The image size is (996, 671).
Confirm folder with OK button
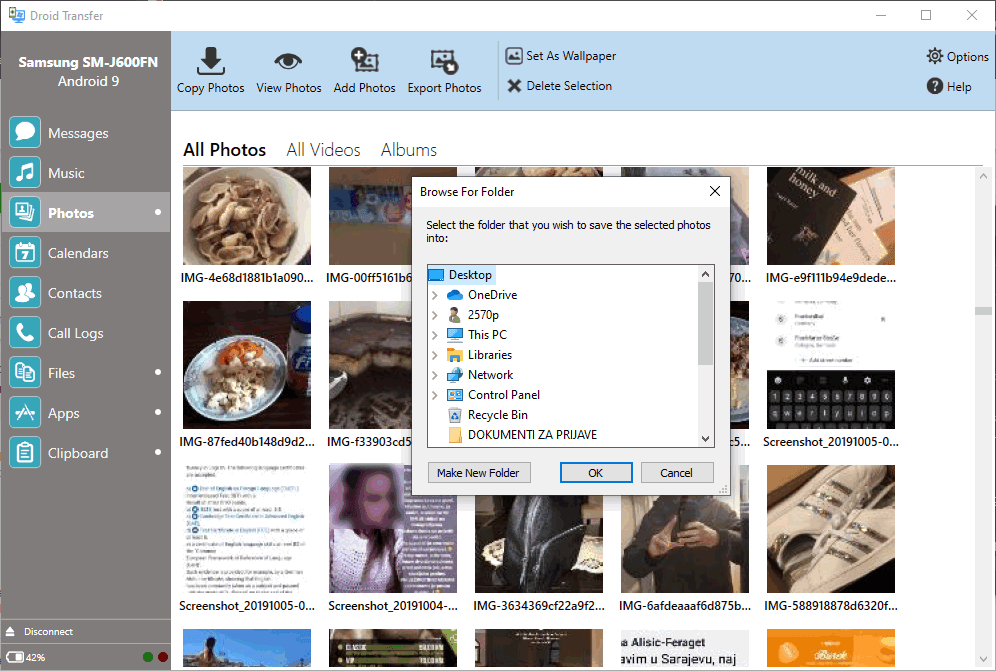coord(596,473)
